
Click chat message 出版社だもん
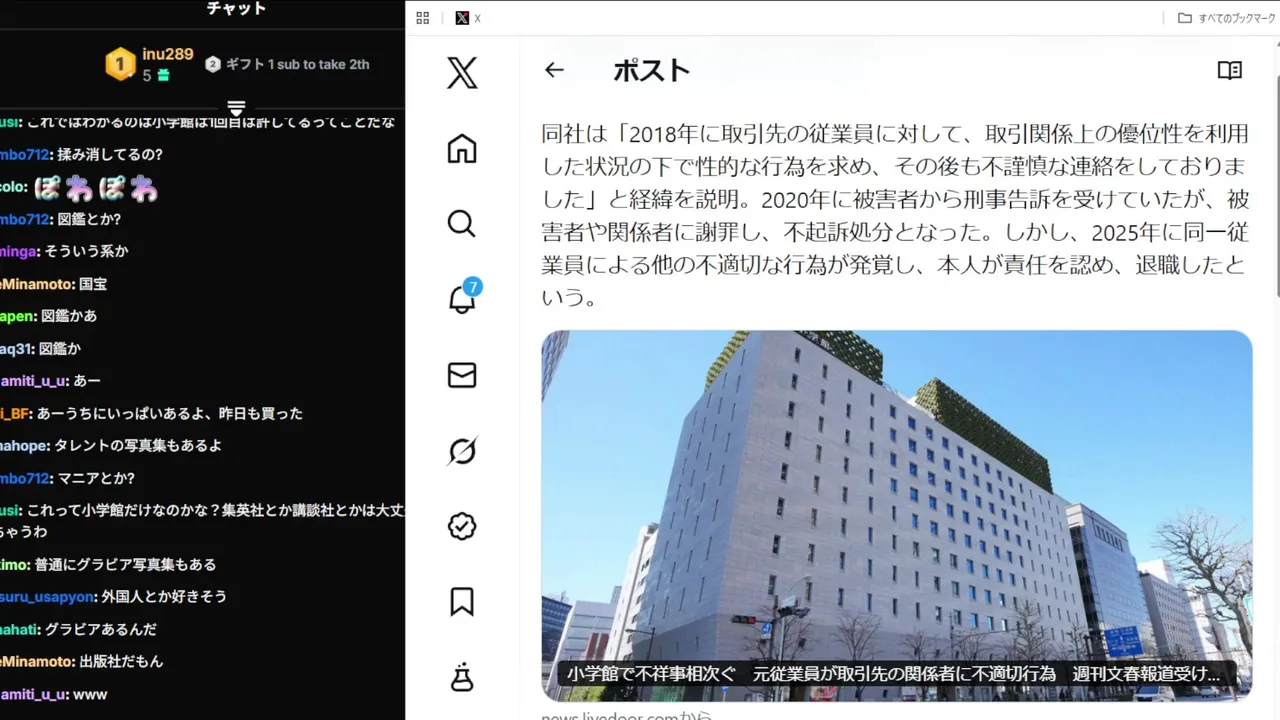point(121,661)
